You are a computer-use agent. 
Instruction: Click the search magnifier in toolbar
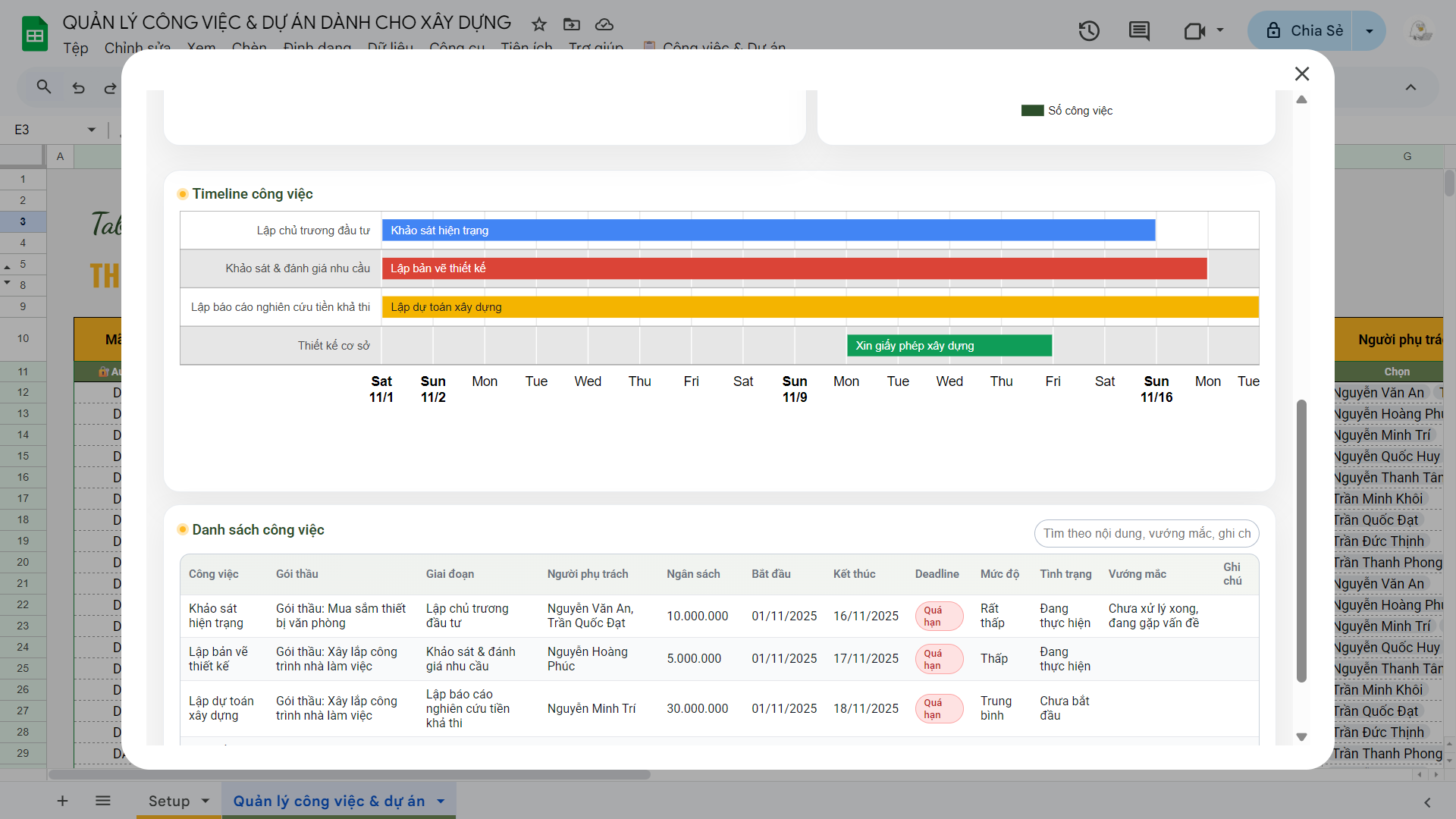(44, 87)
